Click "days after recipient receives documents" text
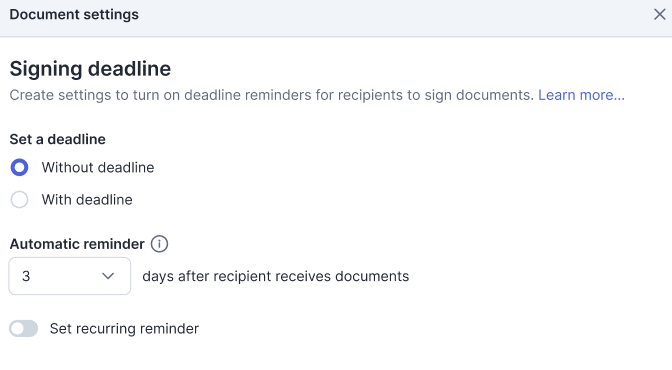Viewport: 672px width, 370px height. tap(276, 277)
